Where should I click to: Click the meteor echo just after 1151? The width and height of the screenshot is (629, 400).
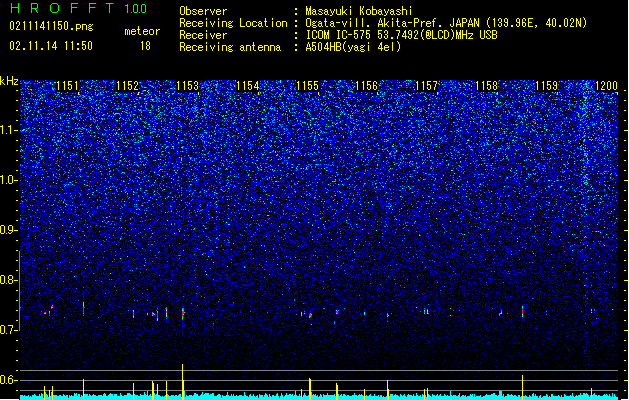83,309
